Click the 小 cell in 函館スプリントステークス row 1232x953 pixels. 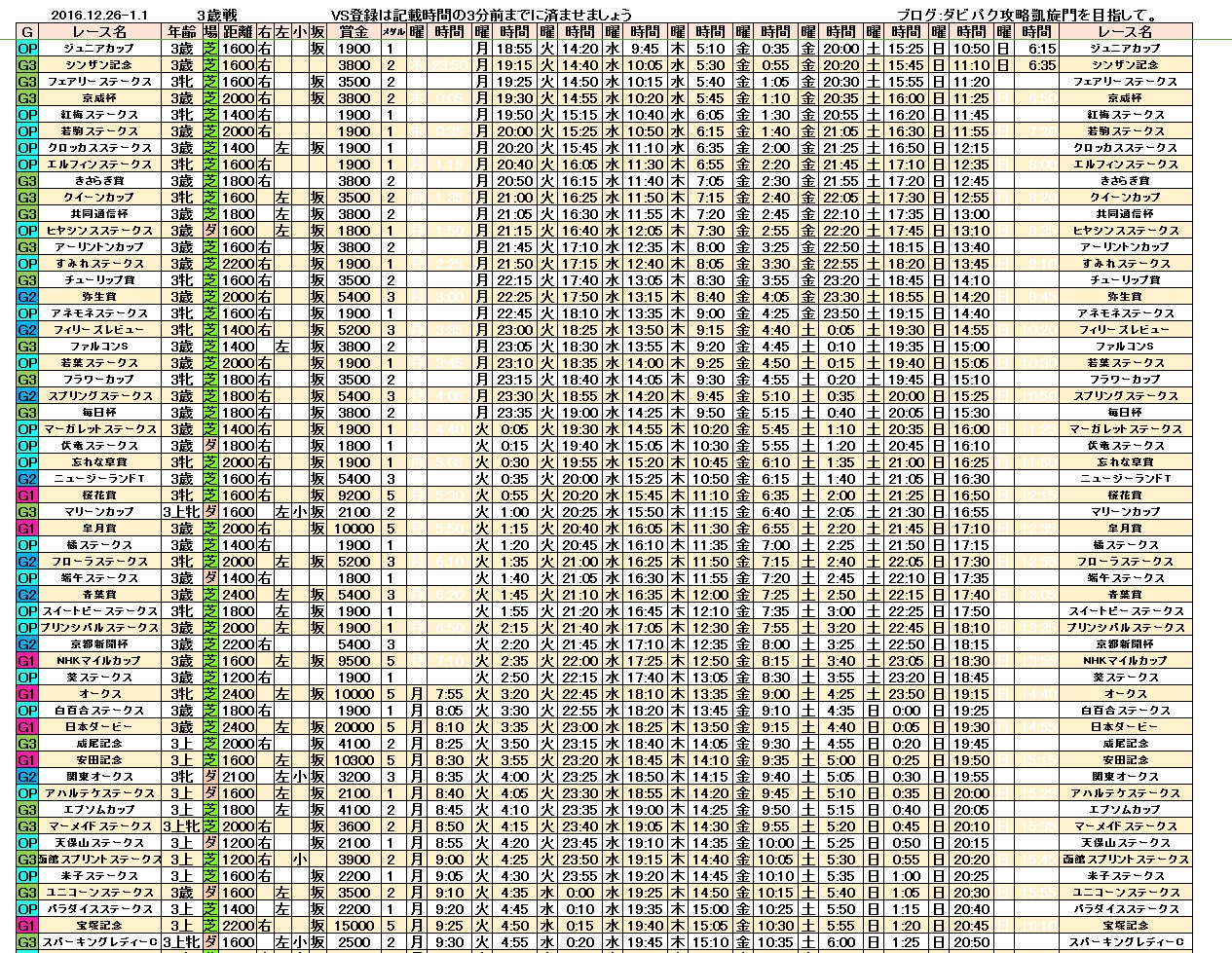tap(300, 860)
